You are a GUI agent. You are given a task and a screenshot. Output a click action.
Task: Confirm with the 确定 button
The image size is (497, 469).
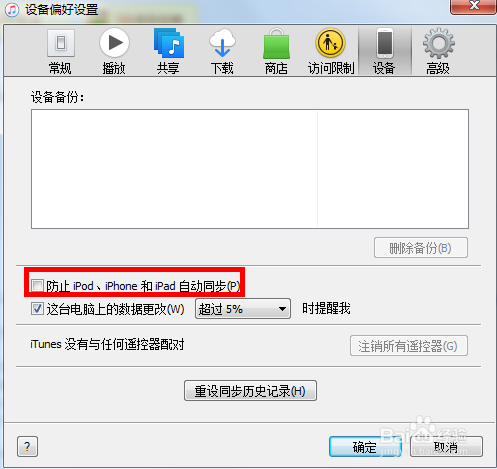click(x=365, y=447)
